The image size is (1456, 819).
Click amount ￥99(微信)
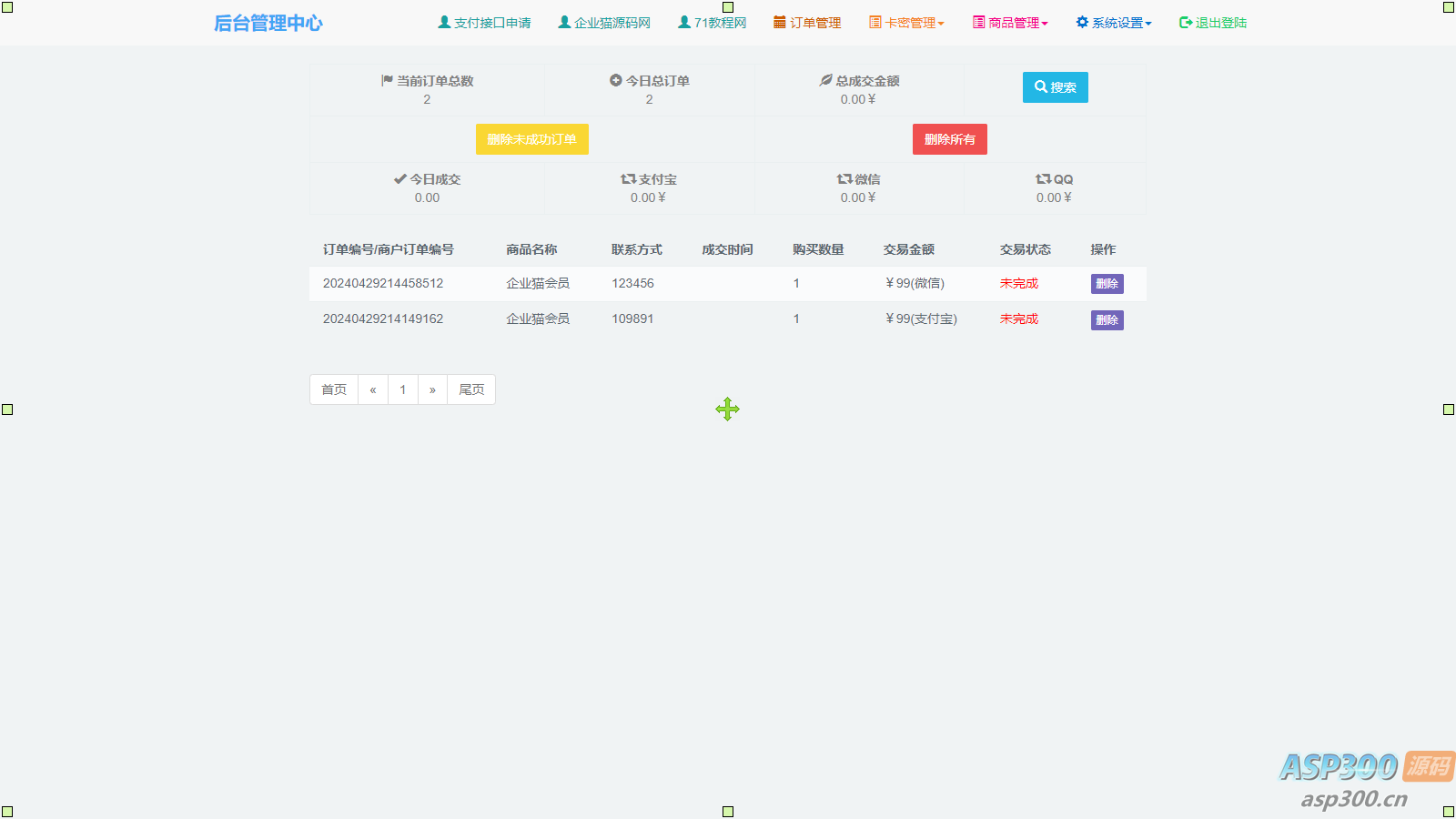[x=914, y=283]
